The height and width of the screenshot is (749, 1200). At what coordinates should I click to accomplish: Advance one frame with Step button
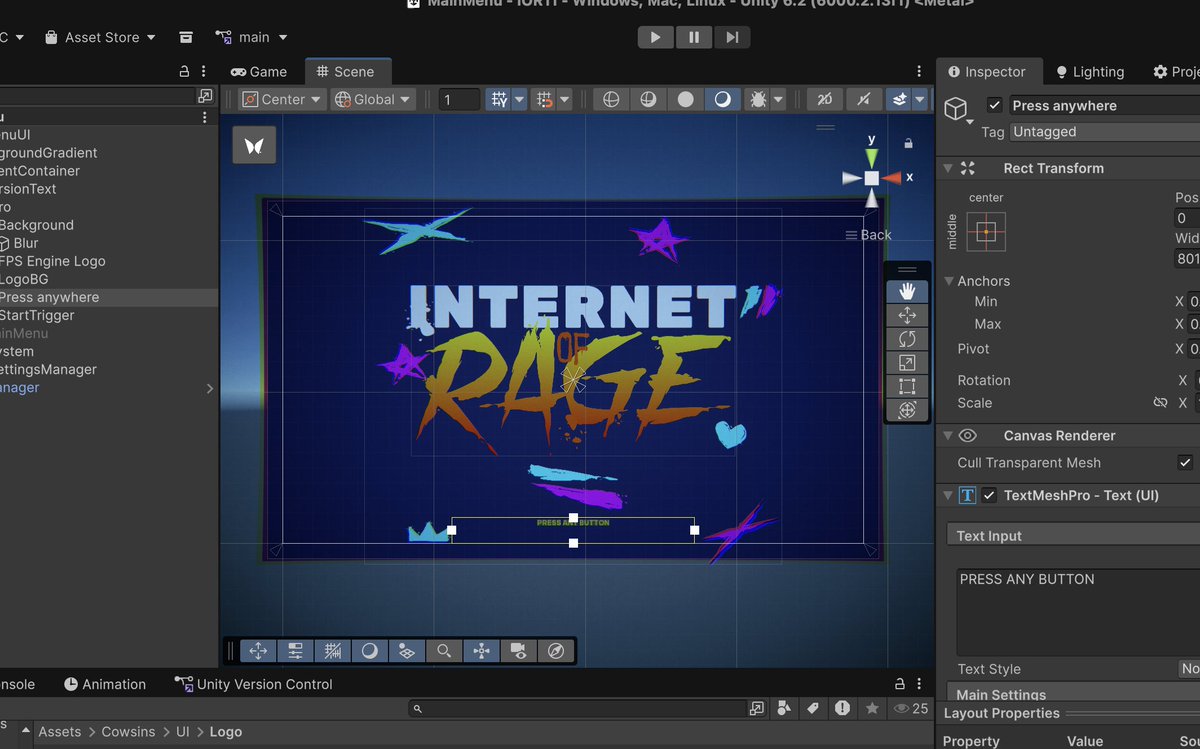pyautogui.click(x=732, y=37)
